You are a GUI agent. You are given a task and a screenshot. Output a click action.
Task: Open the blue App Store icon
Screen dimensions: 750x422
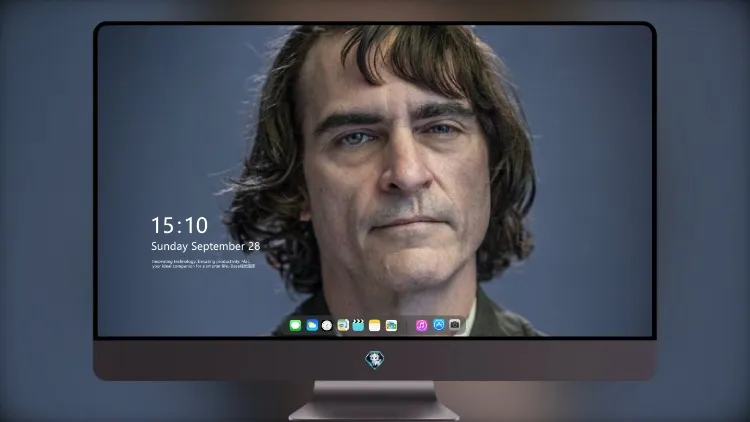[x=439, y=325]
